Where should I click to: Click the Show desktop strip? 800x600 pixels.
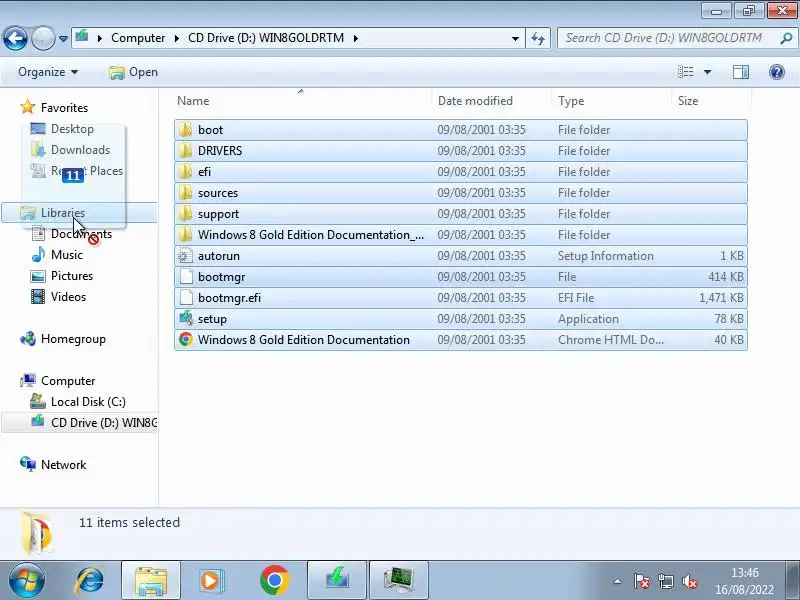tap(793, 580)
